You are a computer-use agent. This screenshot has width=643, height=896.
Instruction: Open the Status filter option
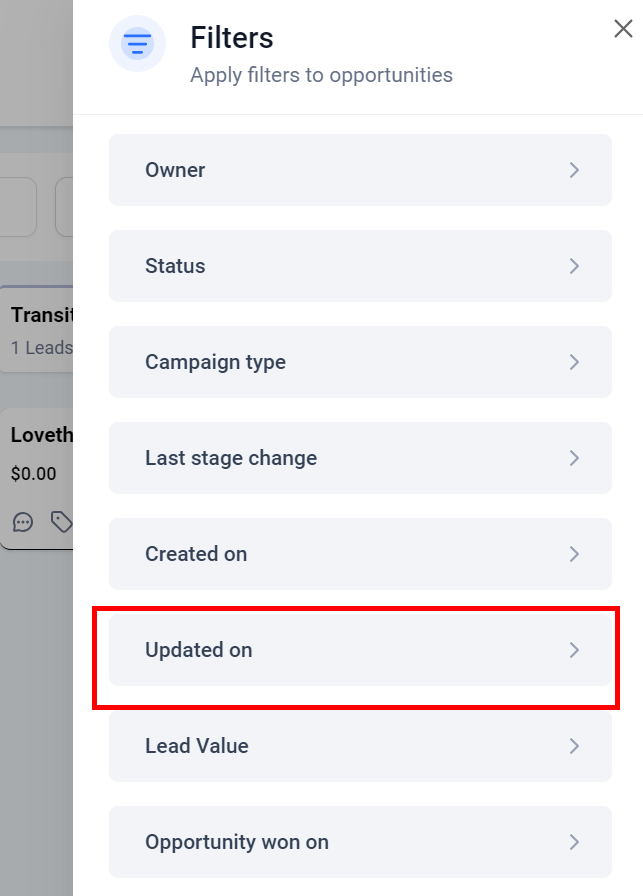(x=175, y=266)
